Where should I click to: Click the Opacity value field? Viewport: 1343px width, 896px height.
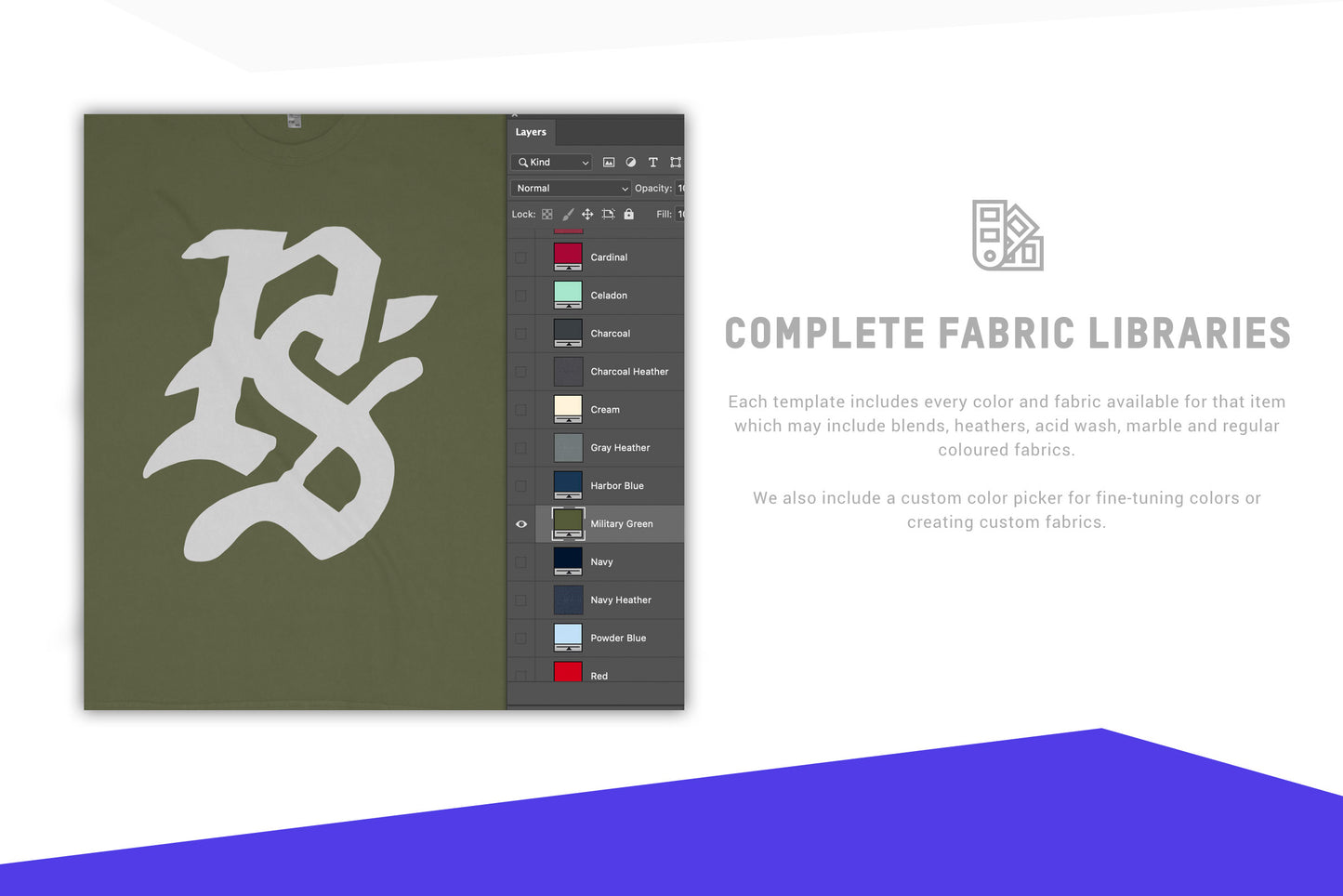tap(680, 189)
